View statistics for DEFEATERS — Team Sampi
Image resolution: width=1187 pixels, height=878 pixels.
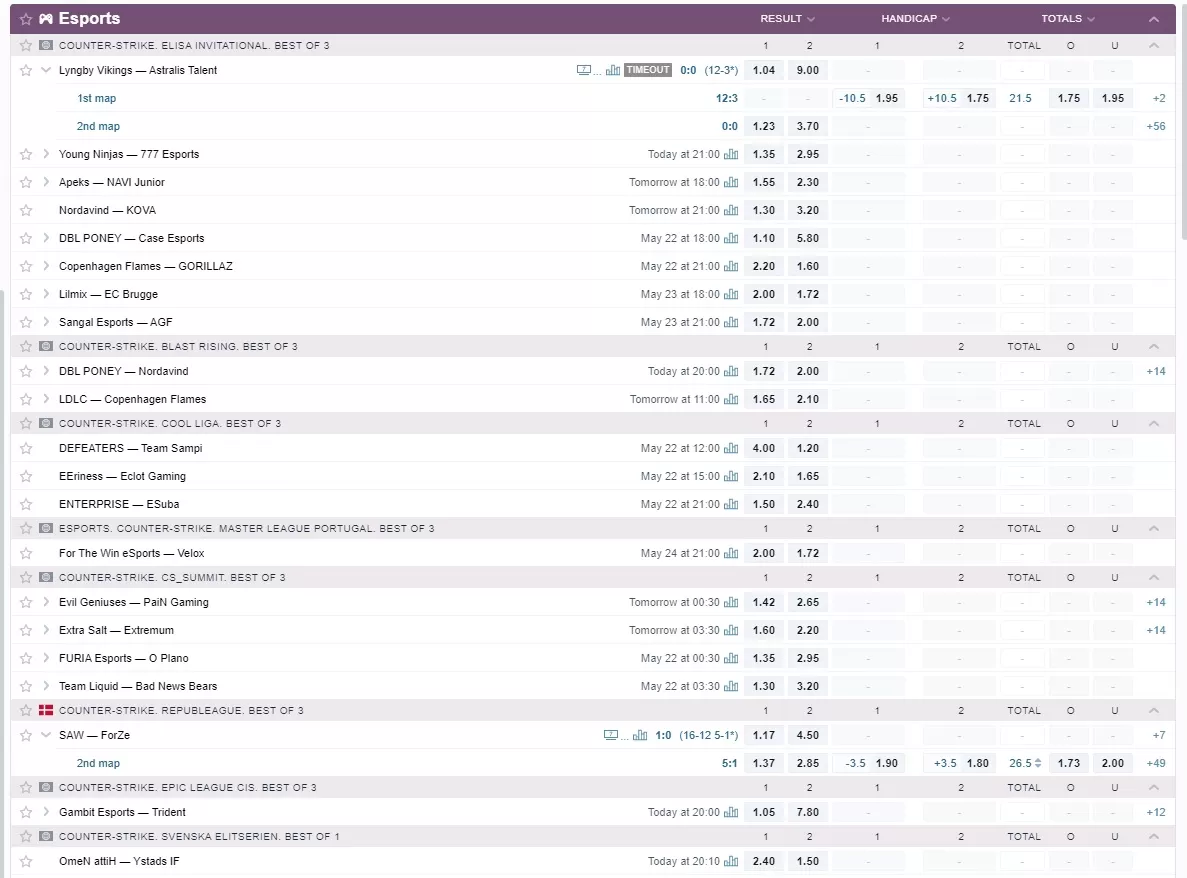pos(731,448)
